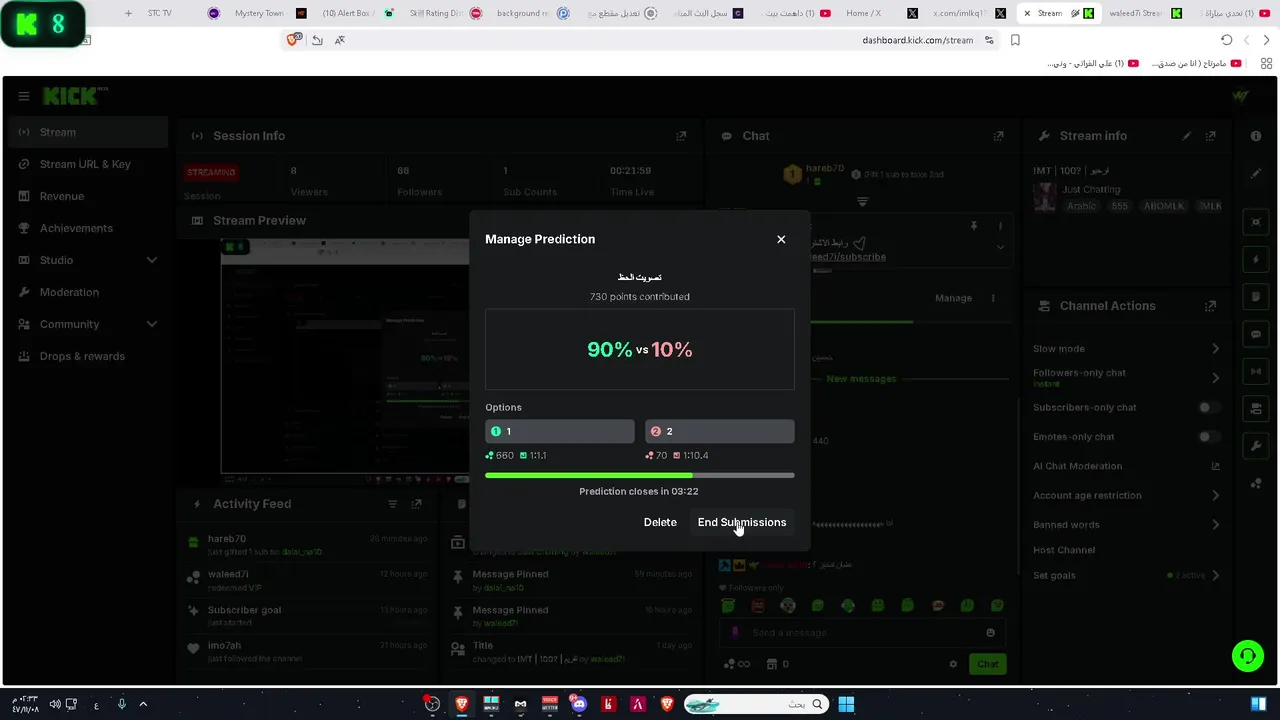Open Discord from taskbar

pos(579,704)
